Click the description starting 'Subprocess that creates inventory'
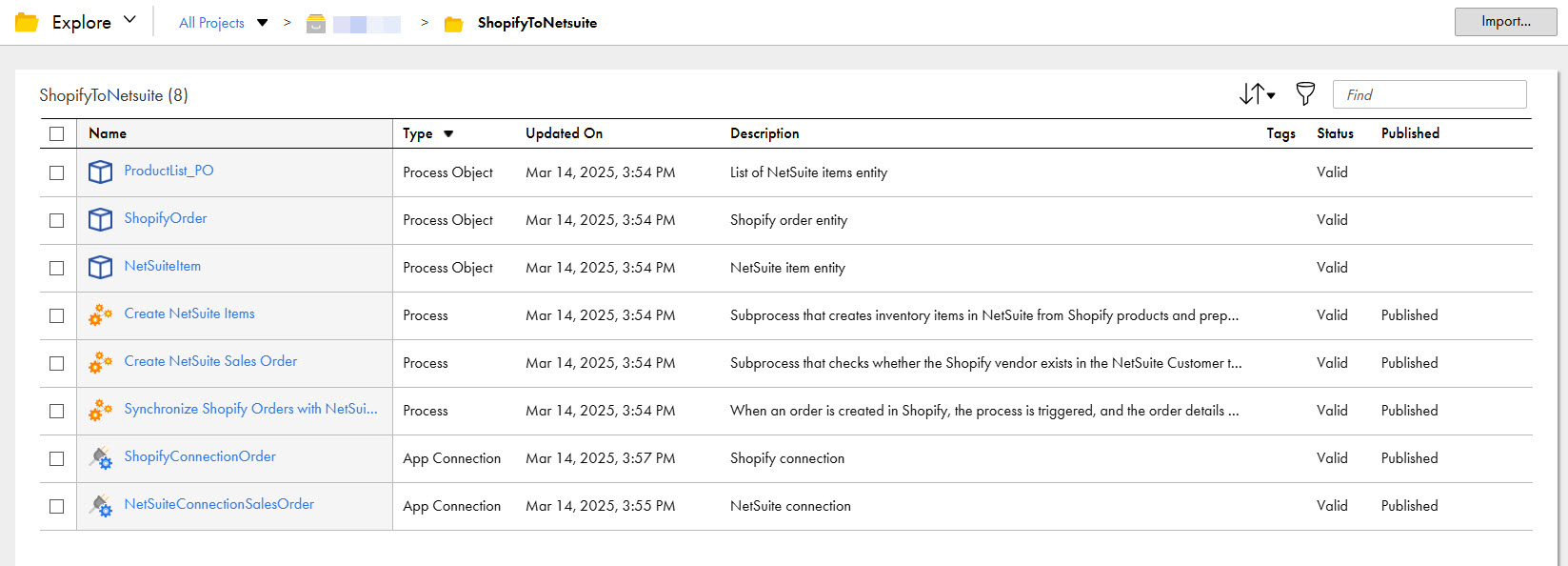The height and width of the screenshot is (566, 1568). pyautogui.click(x=984, y=315)
